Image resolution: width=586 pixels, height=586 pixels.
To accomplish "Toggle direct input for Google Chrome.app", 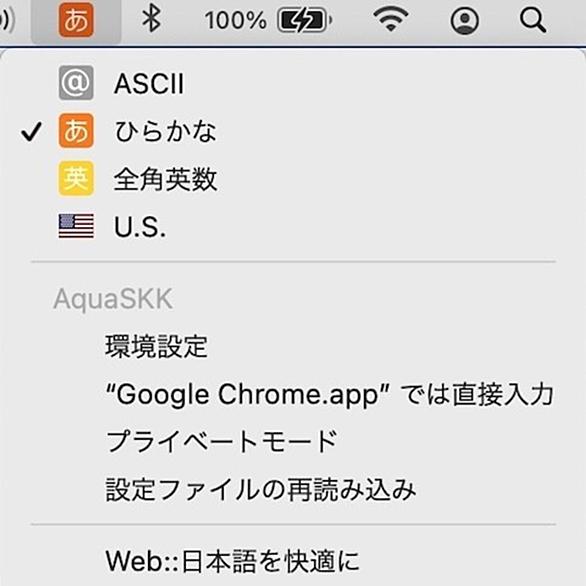I will coord(293,394).
